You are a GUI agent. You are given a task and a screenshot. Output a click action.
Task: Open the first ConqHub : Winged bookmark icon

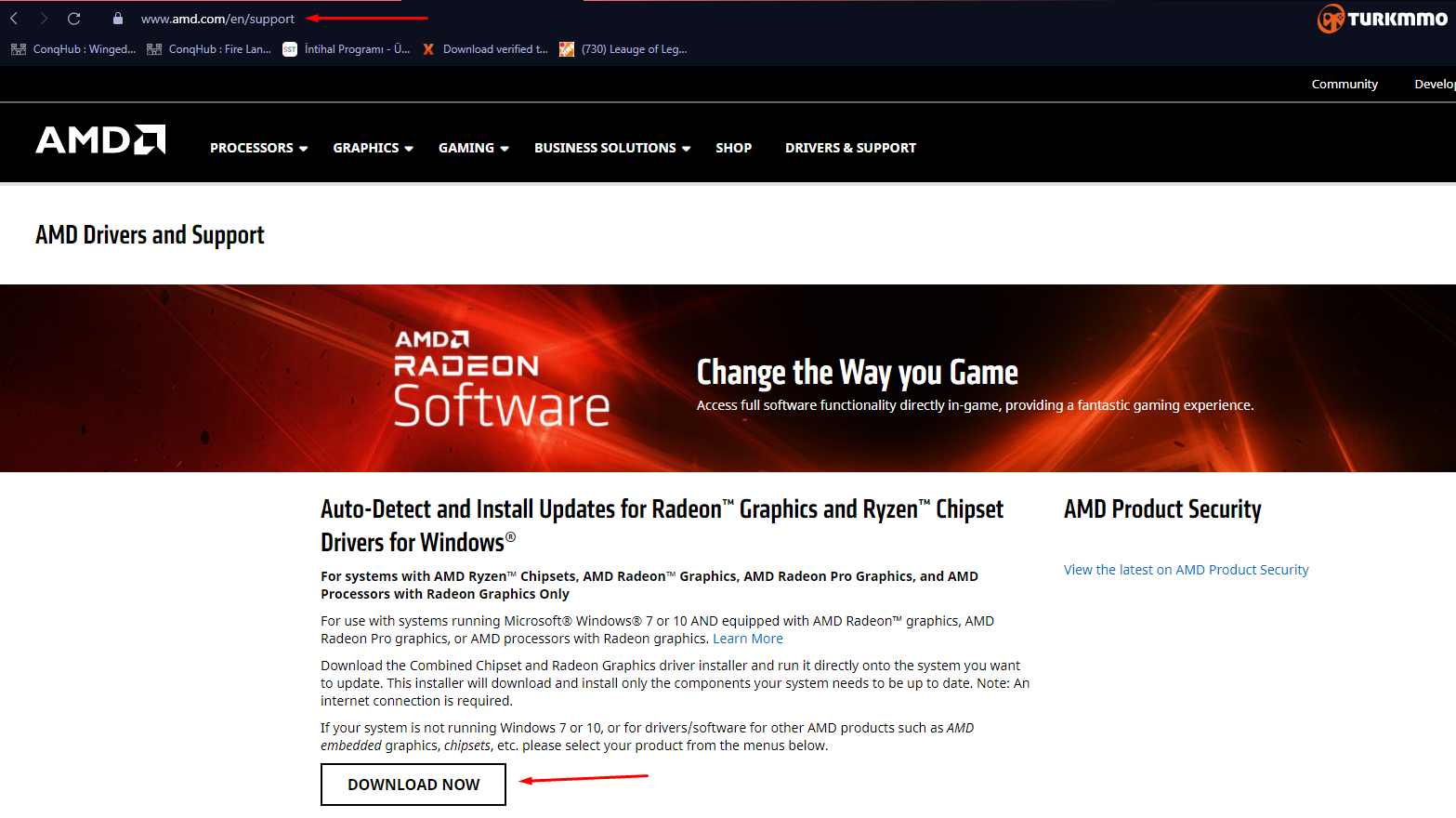pos(19,49)
